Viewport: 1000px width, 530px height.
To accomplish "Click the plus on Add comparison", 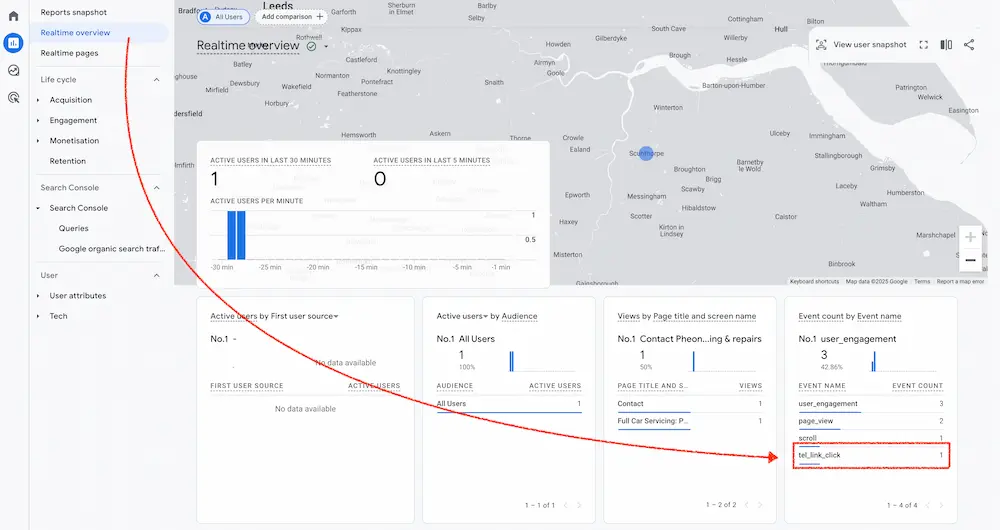I will pos(320,17).
